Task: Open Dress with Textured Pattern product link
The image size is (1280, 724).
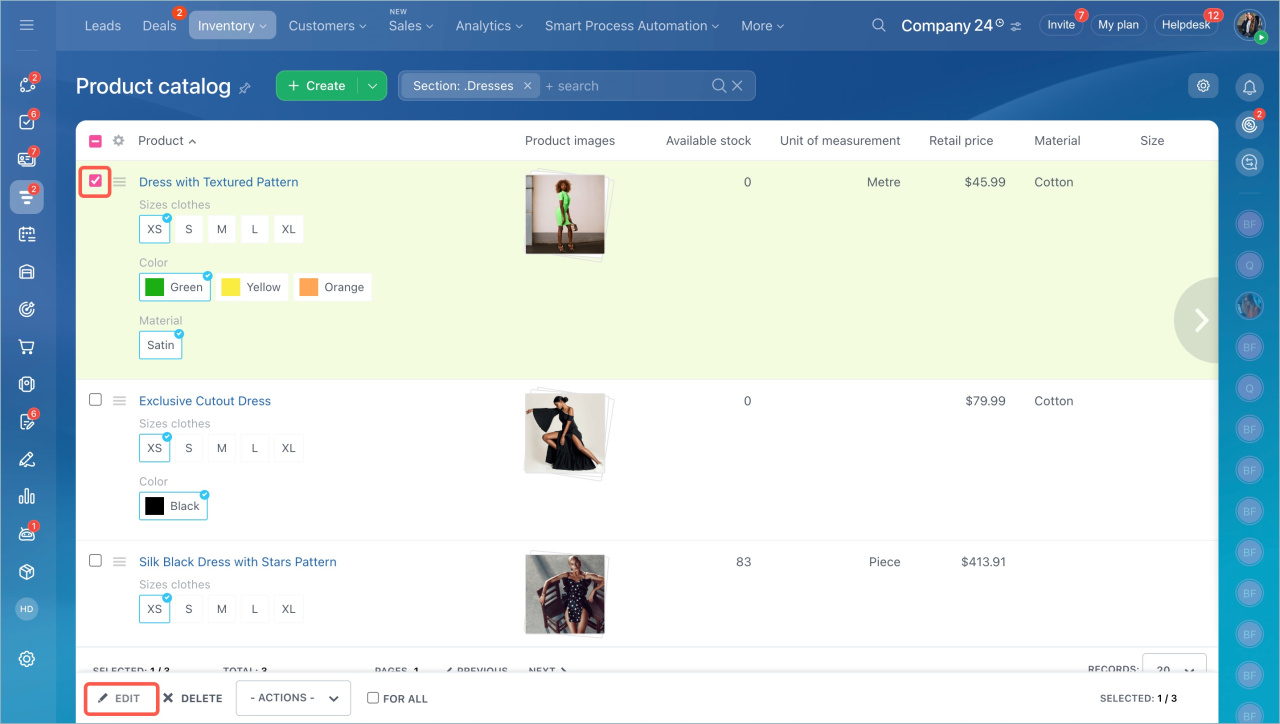Action: click(219, 182)
